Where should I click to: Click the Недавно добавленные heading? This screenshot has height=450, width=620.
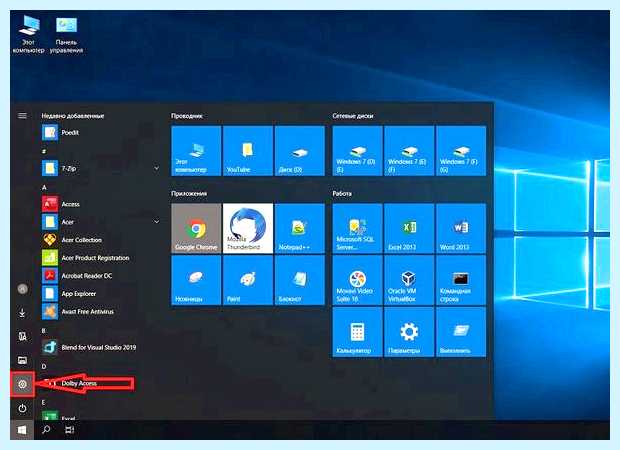[x=73, y=116]
